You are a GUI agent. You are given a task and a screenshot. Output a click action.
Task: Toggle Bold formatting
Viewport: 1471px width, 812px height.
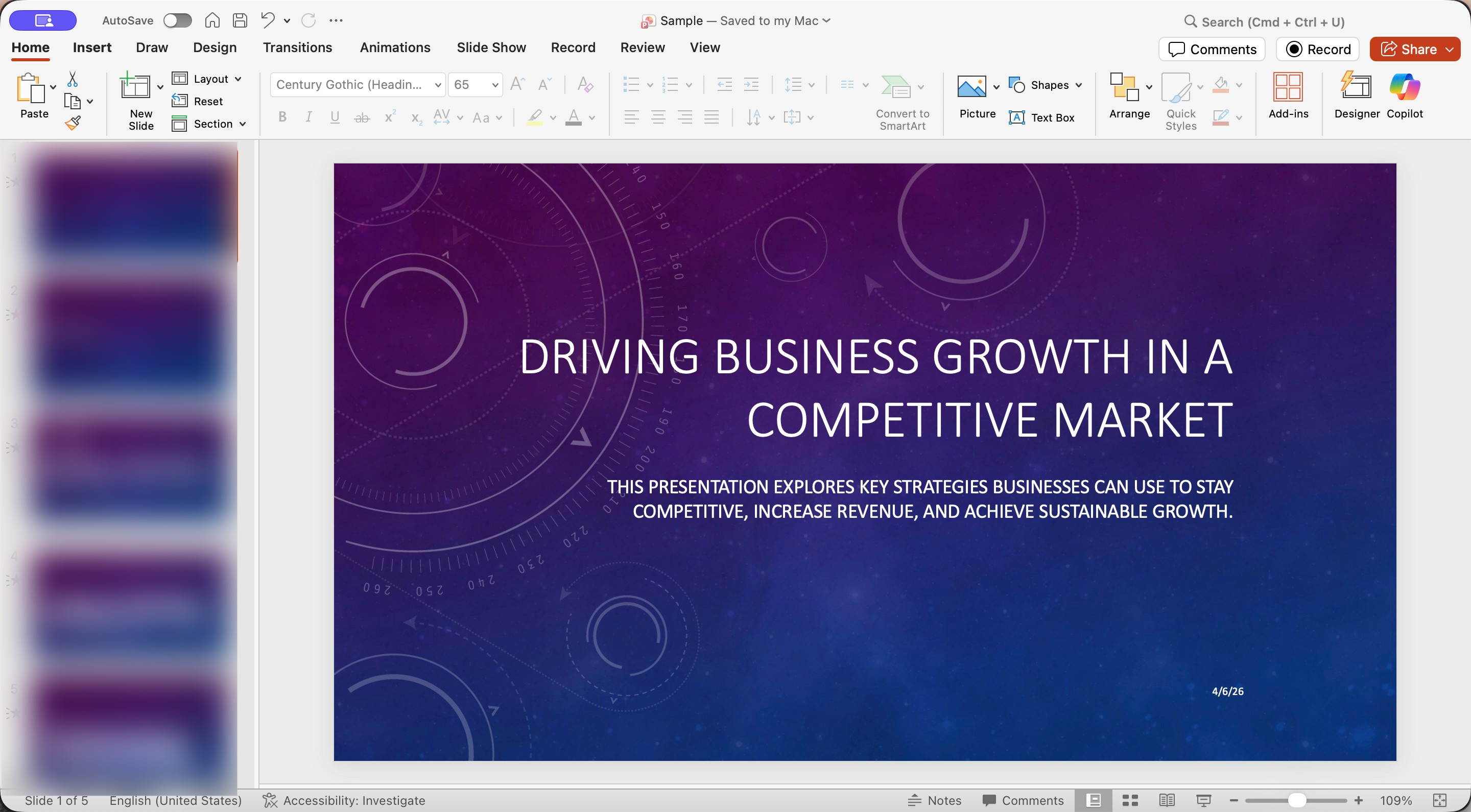282,117
